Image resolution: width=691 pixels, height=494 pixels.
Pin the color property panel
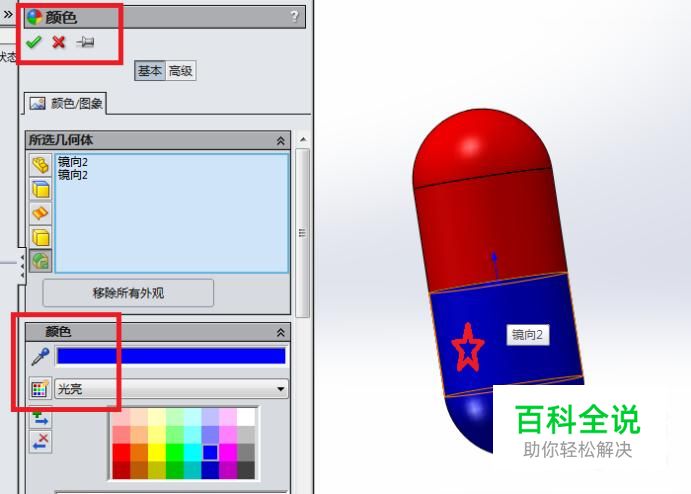click(x=85, y=42)
